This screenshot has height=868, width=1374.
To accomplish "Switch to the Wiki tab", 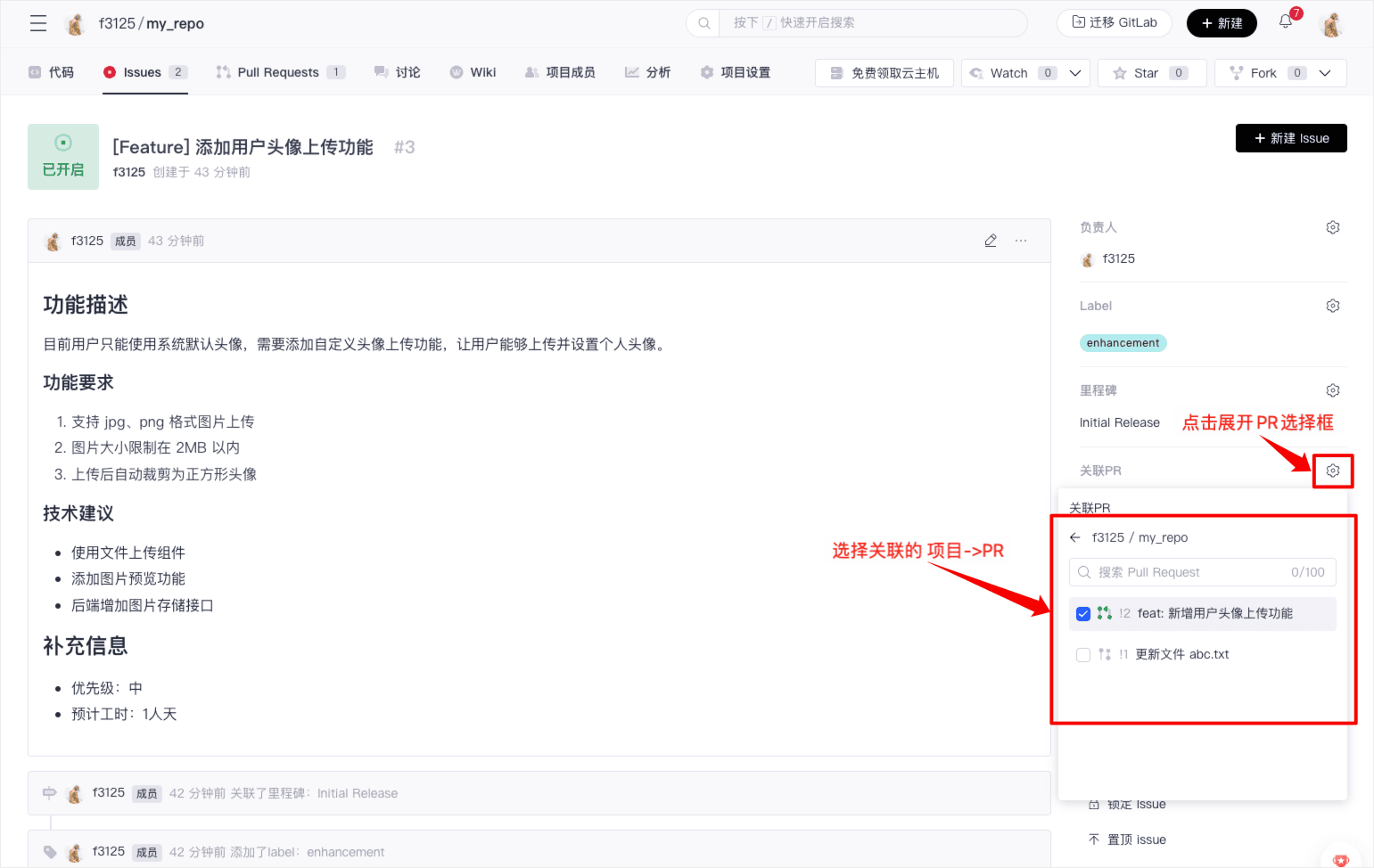I will (482, 72).
